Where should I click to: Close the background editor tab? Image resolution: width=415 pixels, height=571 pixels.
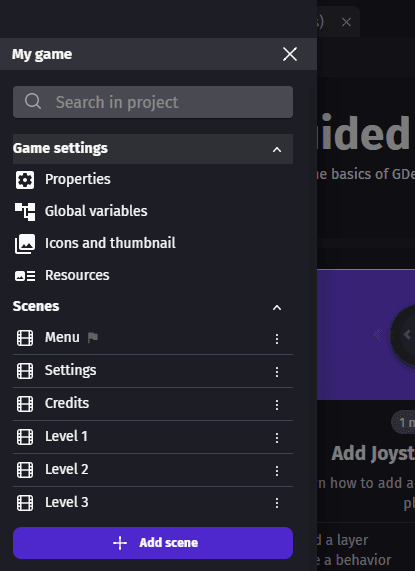pos(346,22)
